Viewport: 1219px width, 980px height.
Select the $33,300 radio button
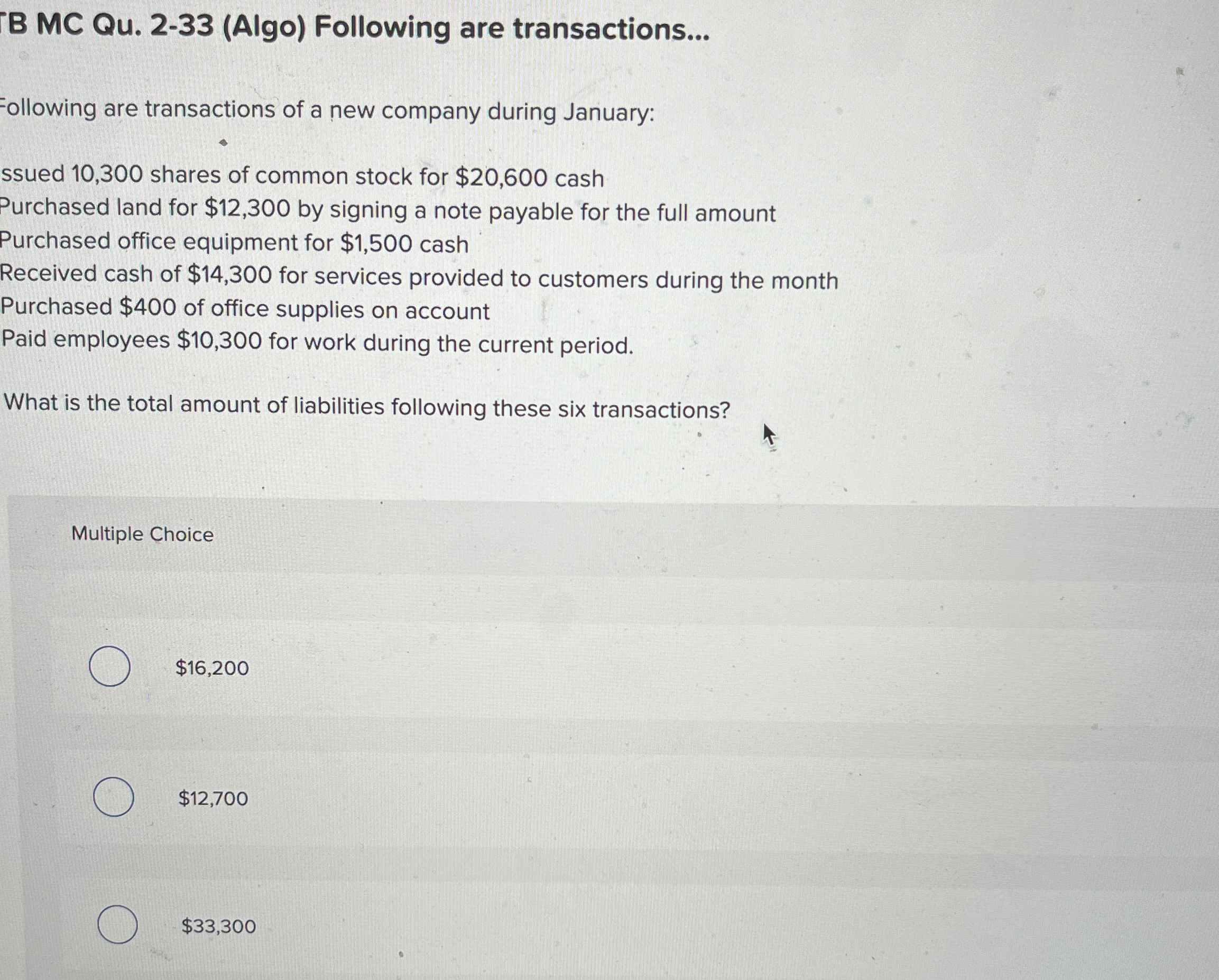coord(119,925)
